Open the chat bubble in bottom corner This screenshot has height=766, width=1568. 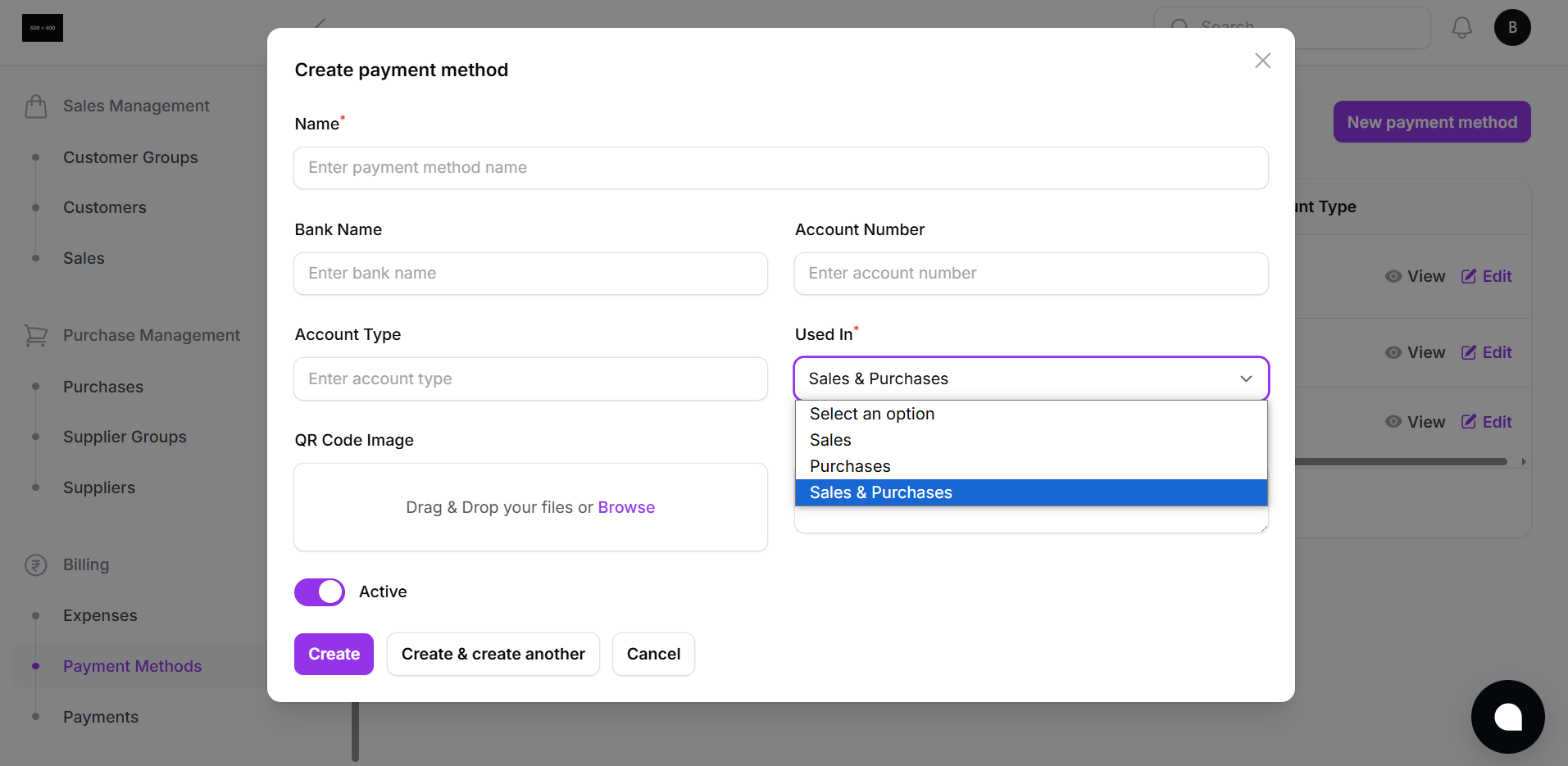pos(1507,716)
